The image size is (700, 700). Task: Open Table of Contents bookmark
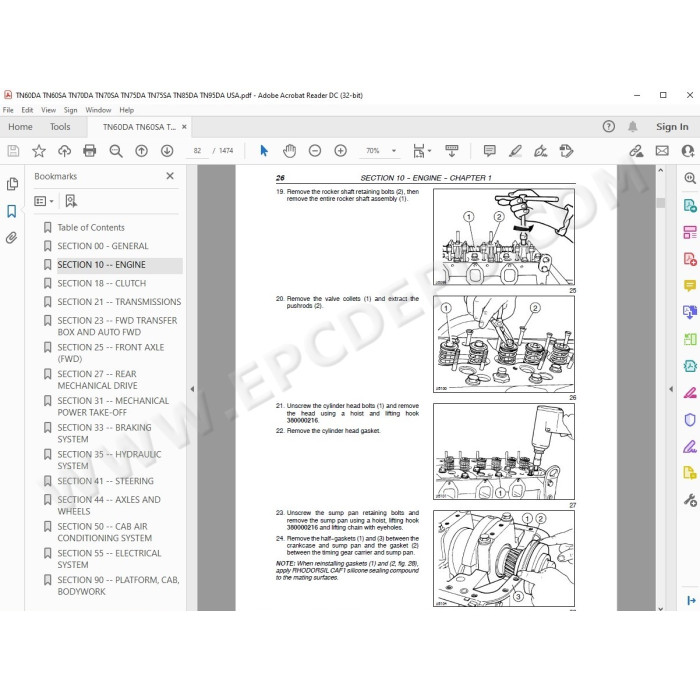91,228
